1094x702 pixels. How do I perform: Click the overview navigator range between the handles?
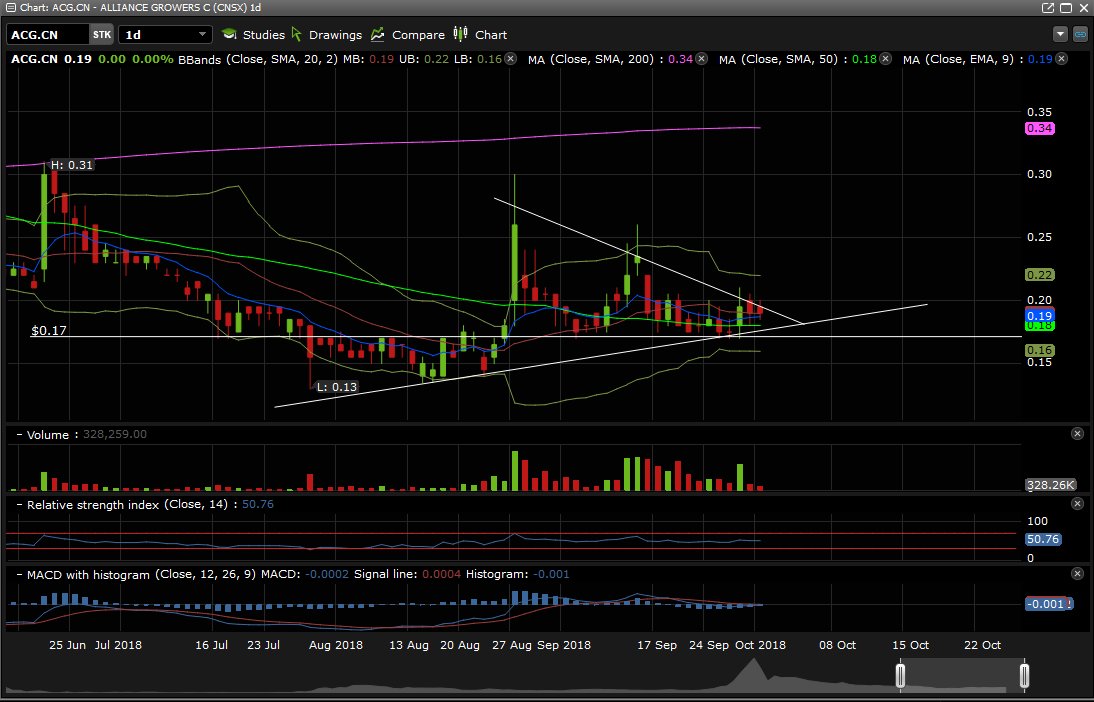pos(962,675)
